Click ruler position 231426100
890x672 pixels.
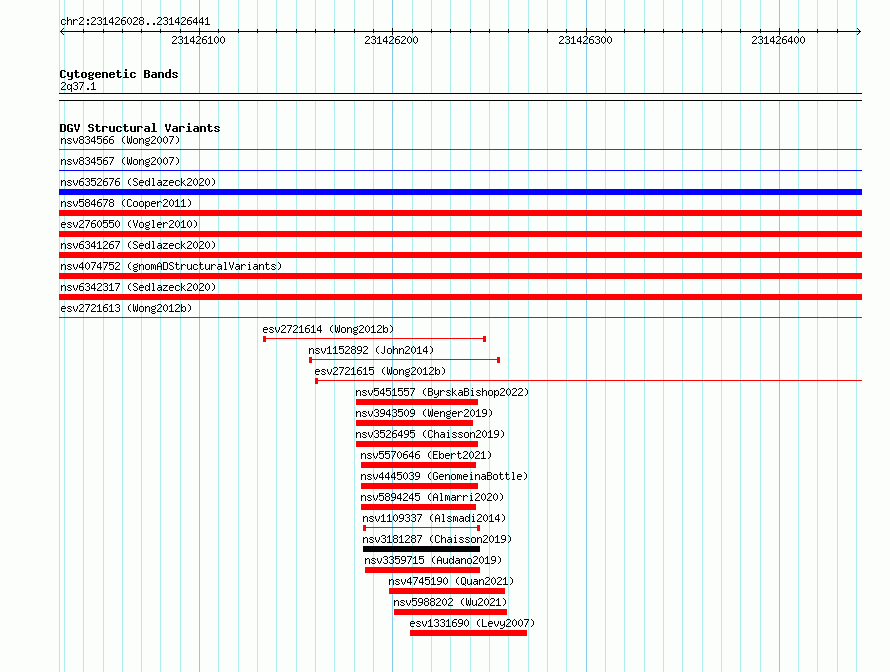click(199, 40)
